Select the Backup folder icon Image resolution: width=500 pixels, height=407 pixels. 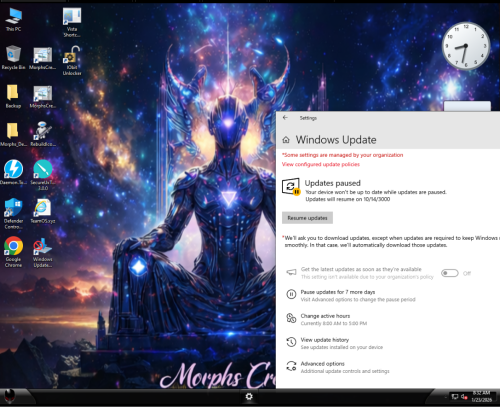(x=13, y=96)
